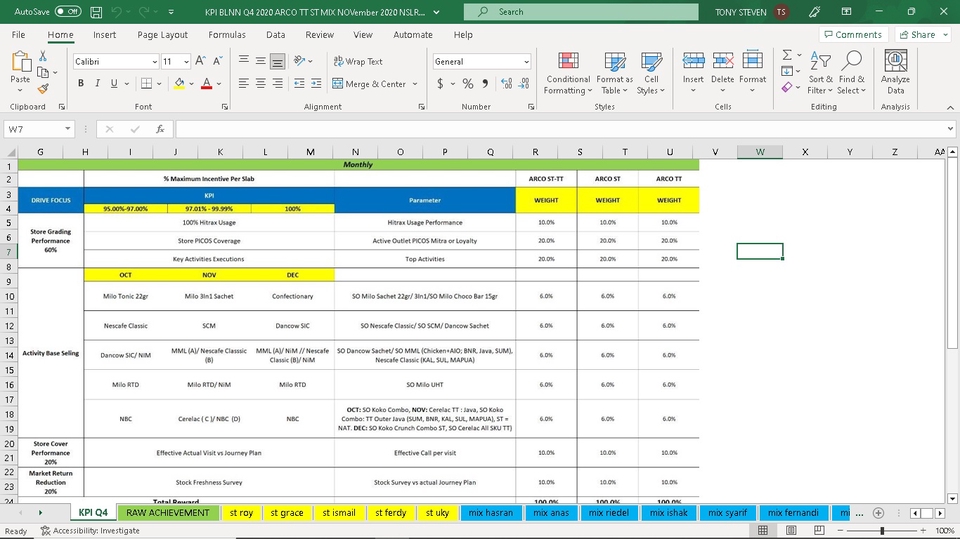Image resolution: width=960 pixels, height=539 pixels.
Task: Click the AutoSum sigma icon
Action: tap(787, 55)
